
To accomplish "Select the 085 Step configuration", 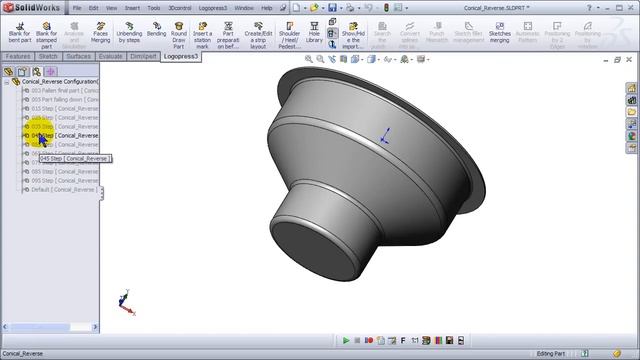I will coord(61,171).
